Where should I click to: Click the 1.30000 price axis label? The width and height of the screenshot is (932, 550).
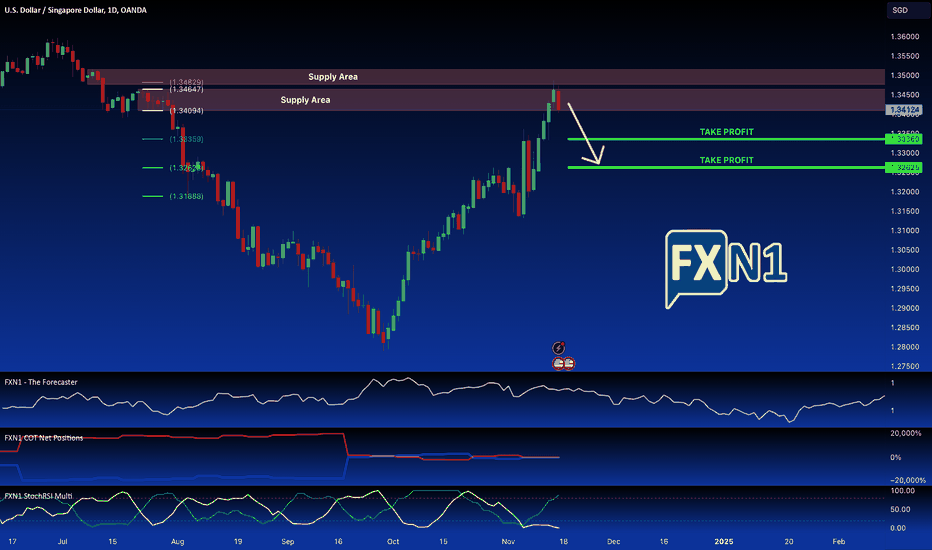tap(905, 269)
